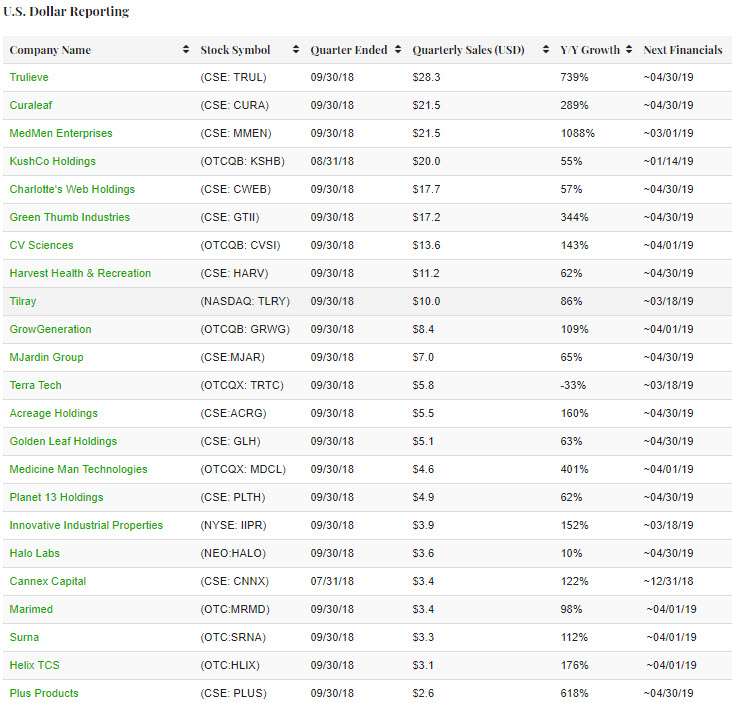Select Charlotte's Web Holdings link
Screen dimensions: 732x703
(x=72, y=189)
